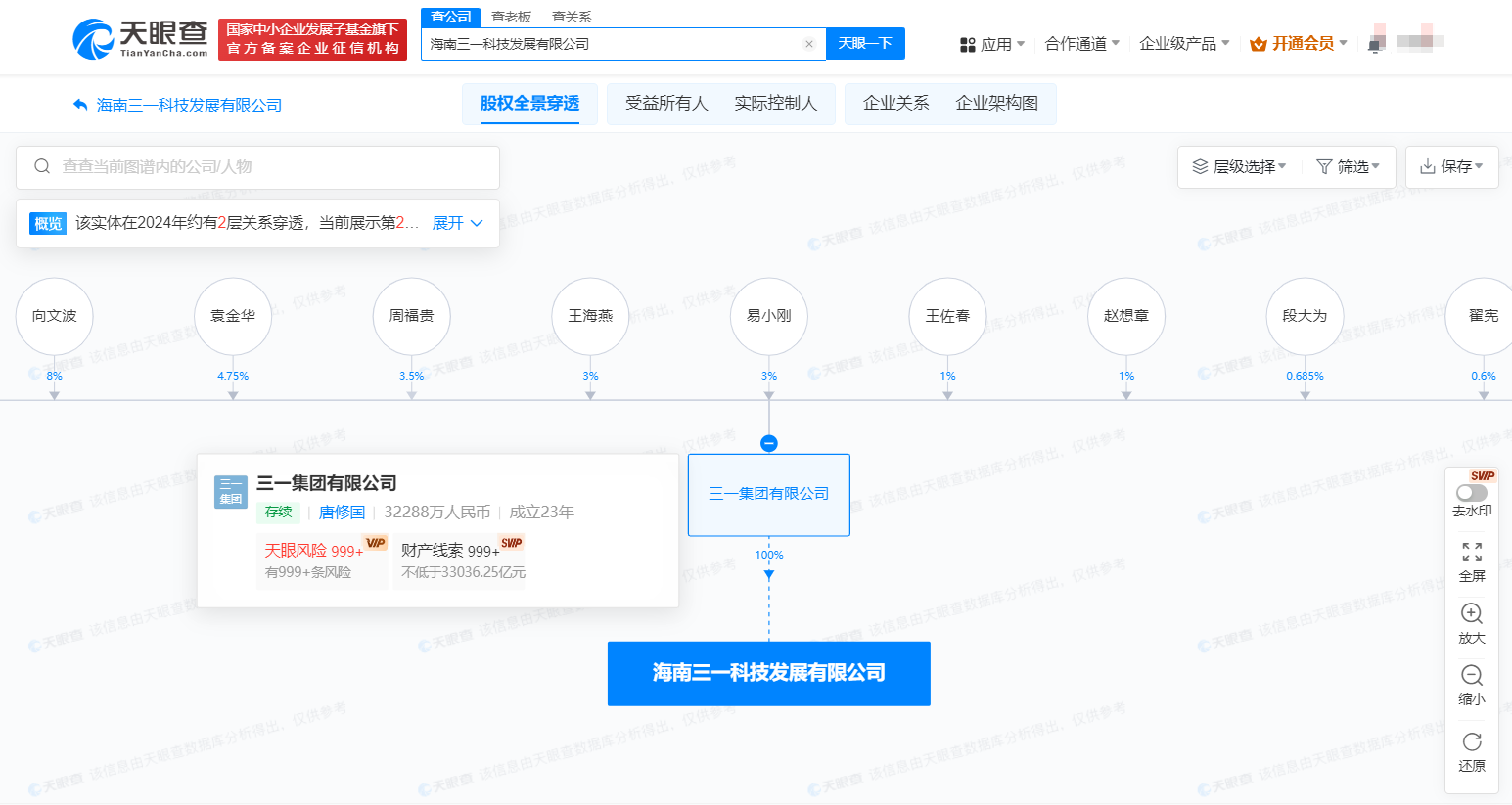The height and width of the screenshot is (805, 1512).
Task: Collapse the 三一集团有限公司 node with minus button
Action: point(769,442)
